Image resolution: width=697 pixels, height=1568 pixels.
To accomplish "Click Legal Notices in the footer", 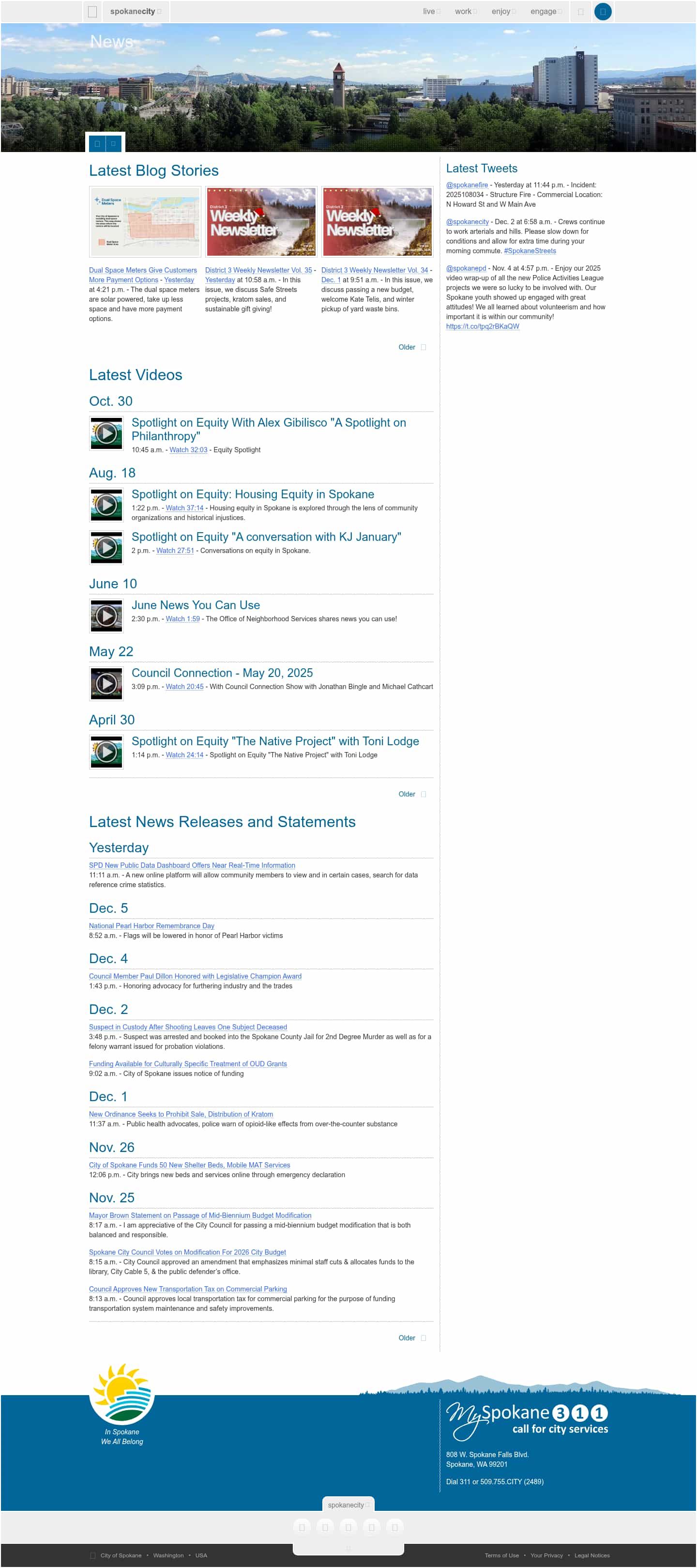I will coord(592,1555).
